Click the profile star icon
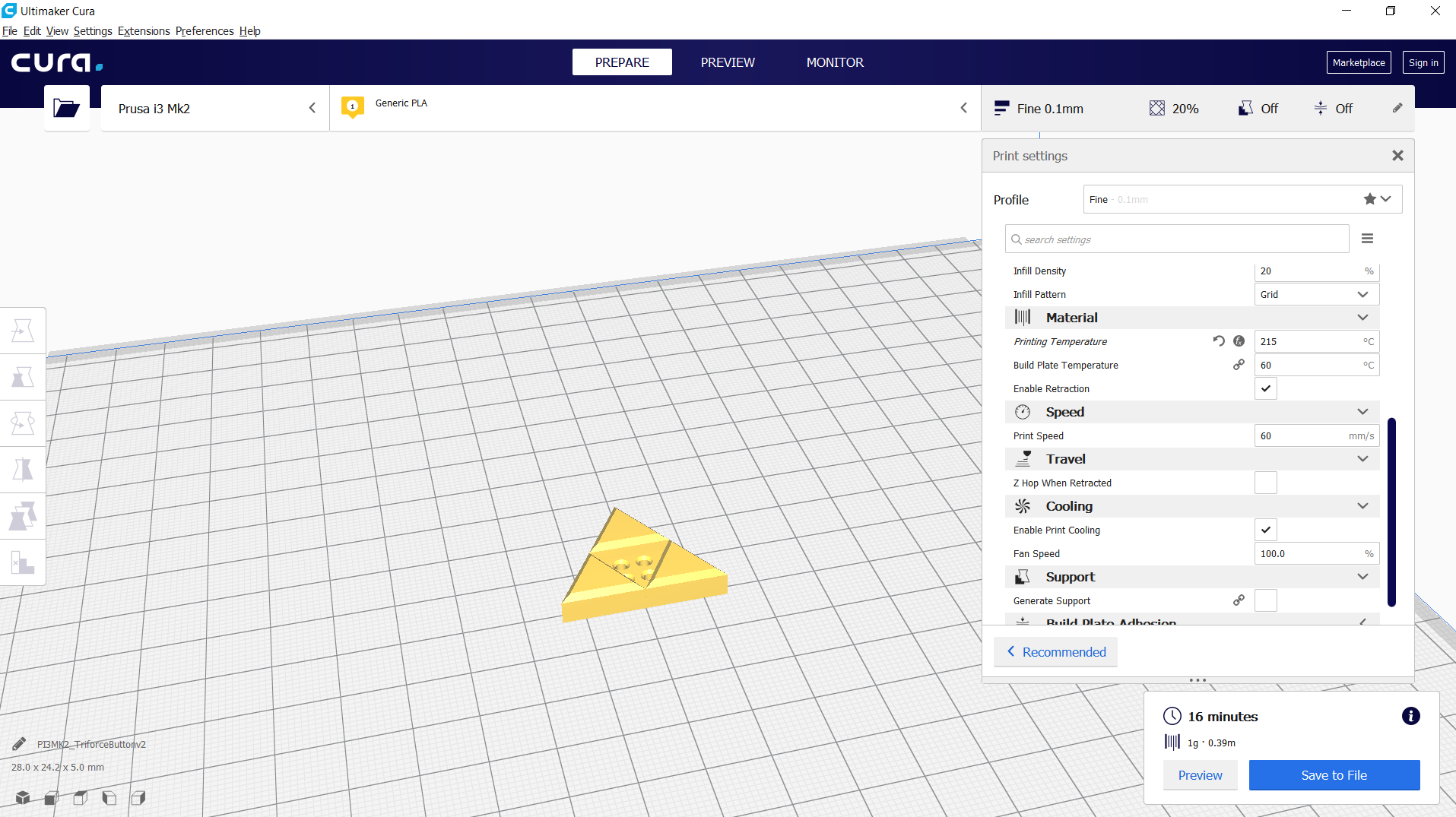The image size is (1456, 817). coord(1369,199)
